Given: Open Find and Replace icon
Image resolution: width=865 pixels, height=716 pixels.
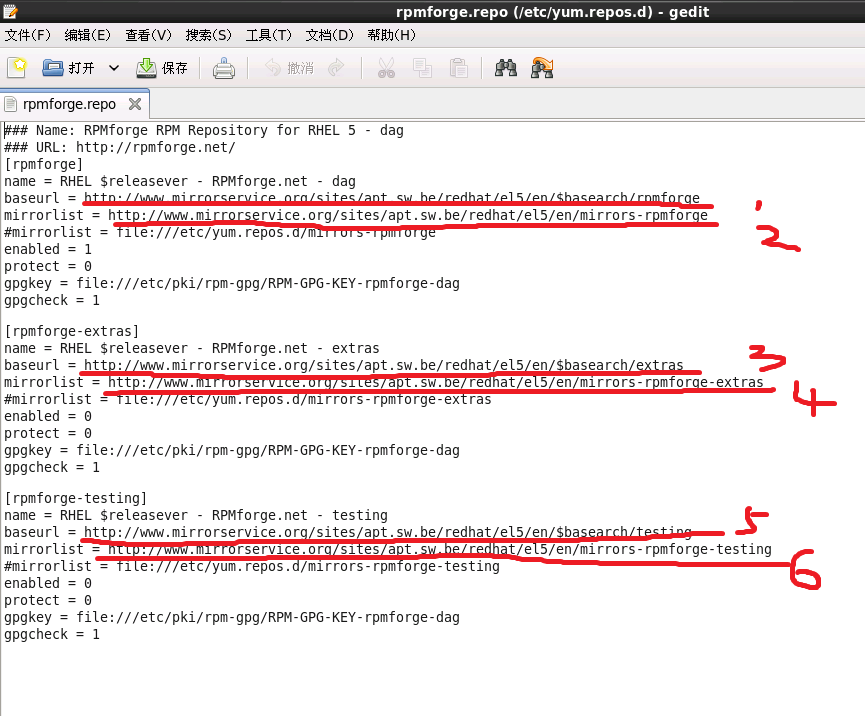Looking at the screenshot, I should 542,68.
